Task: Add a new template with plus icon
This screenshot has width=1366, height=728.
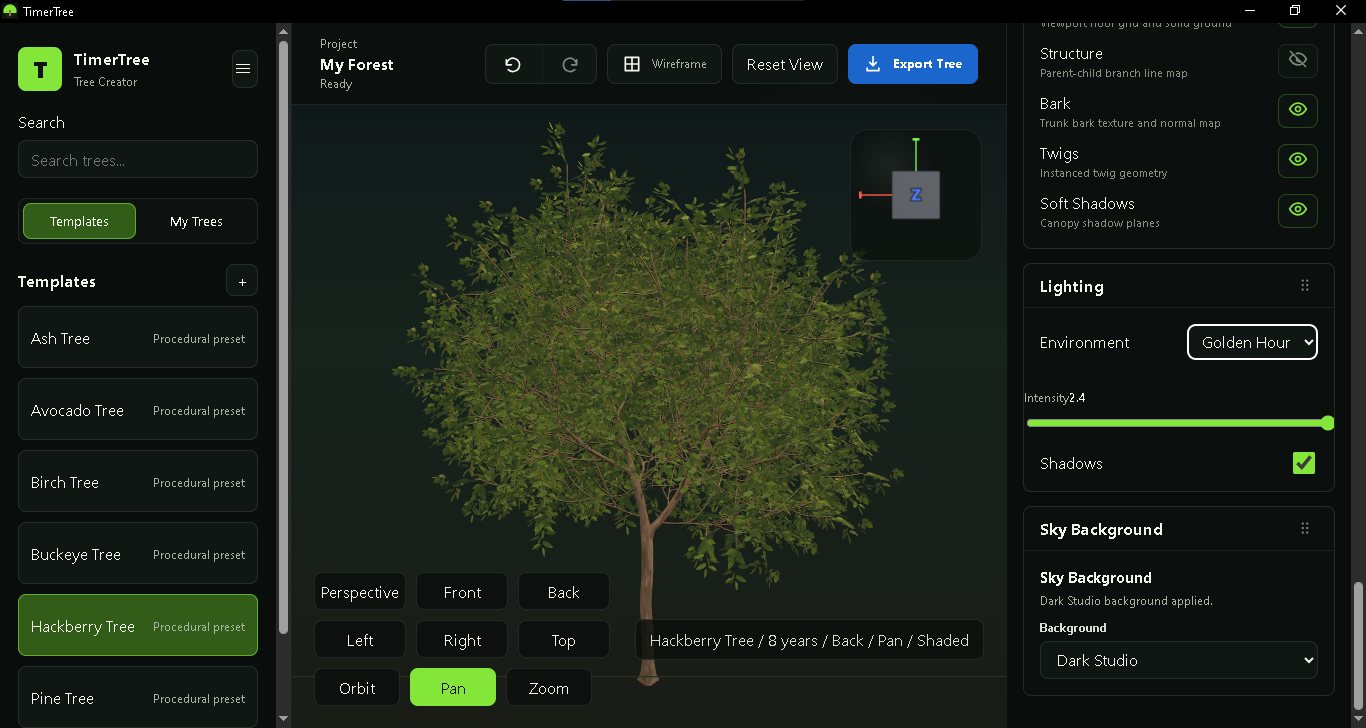Action: click(242, 282)
